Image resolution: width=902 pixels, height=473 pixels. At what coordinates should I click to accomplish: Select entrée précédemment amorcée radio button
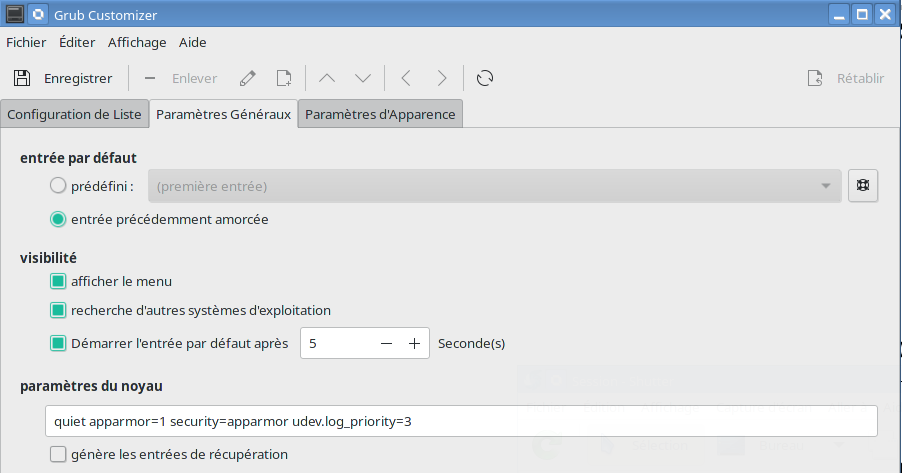pos(58,219)
